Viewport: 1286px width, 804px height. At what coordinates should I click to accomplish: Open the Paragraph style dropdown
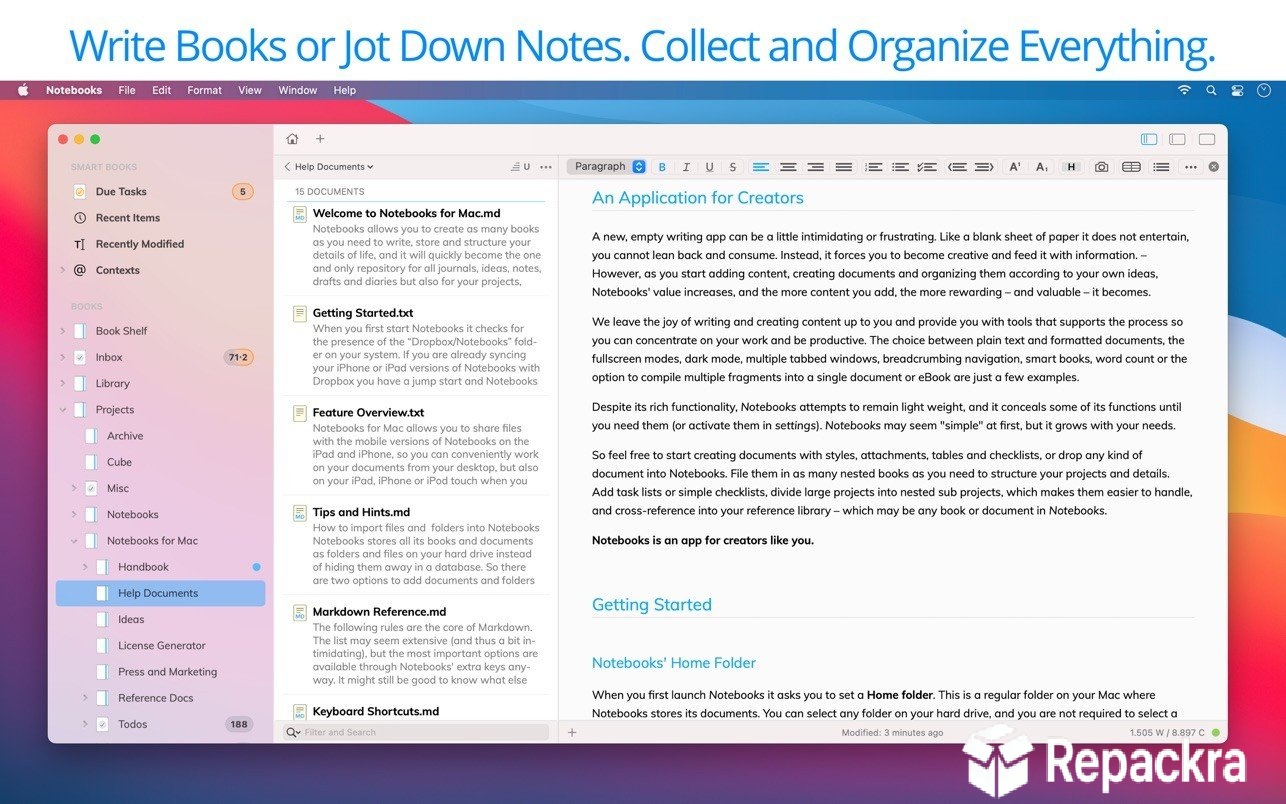(x=609, y=167)
